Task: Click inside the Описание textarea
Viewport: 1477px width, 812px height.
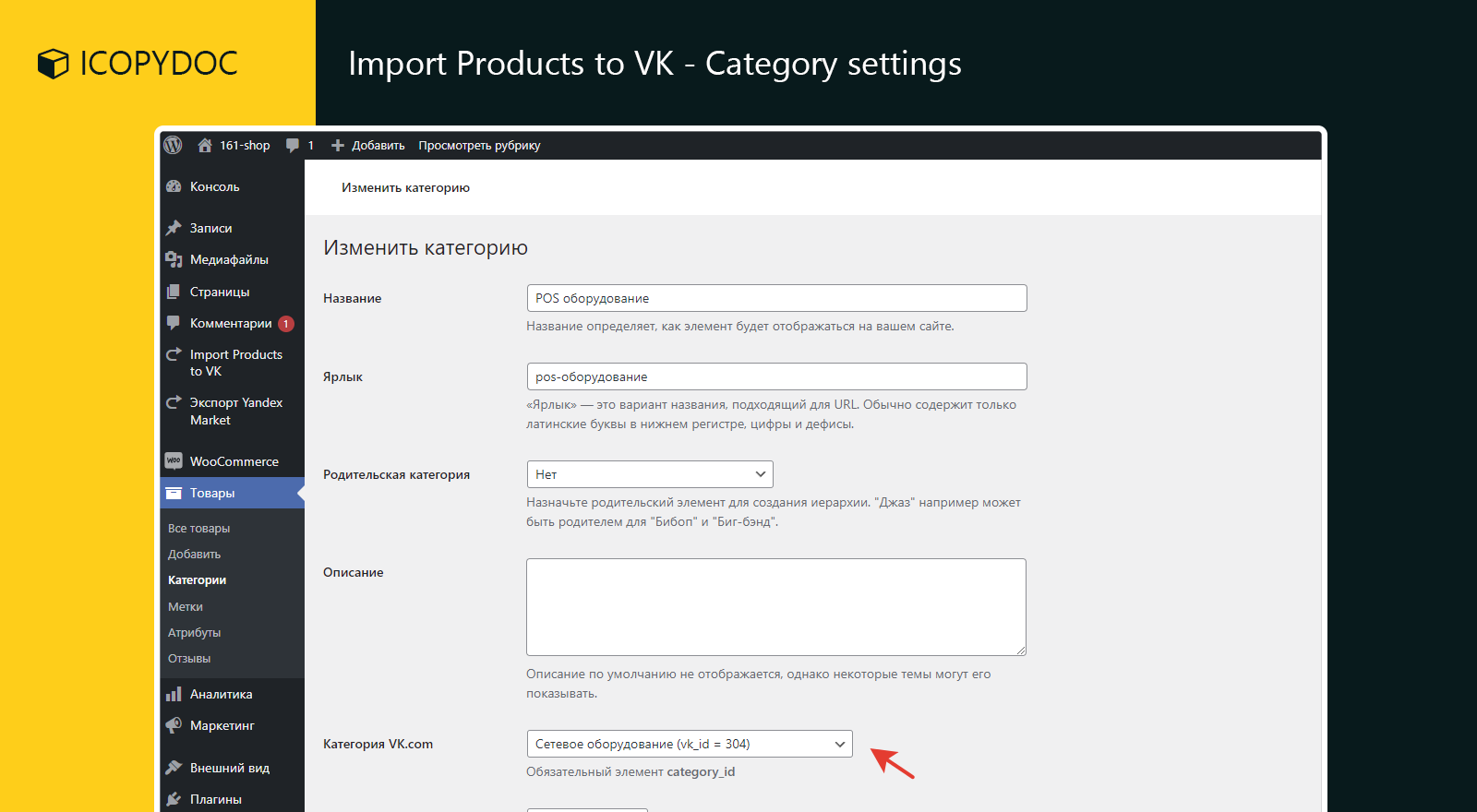Action: tap(776, 607)
